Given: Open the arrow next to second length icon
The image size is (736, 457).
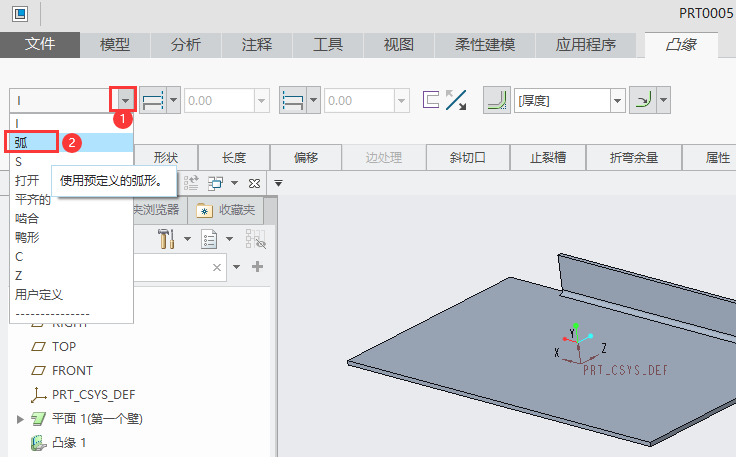Looking at the screenshot, I should 314,100.
